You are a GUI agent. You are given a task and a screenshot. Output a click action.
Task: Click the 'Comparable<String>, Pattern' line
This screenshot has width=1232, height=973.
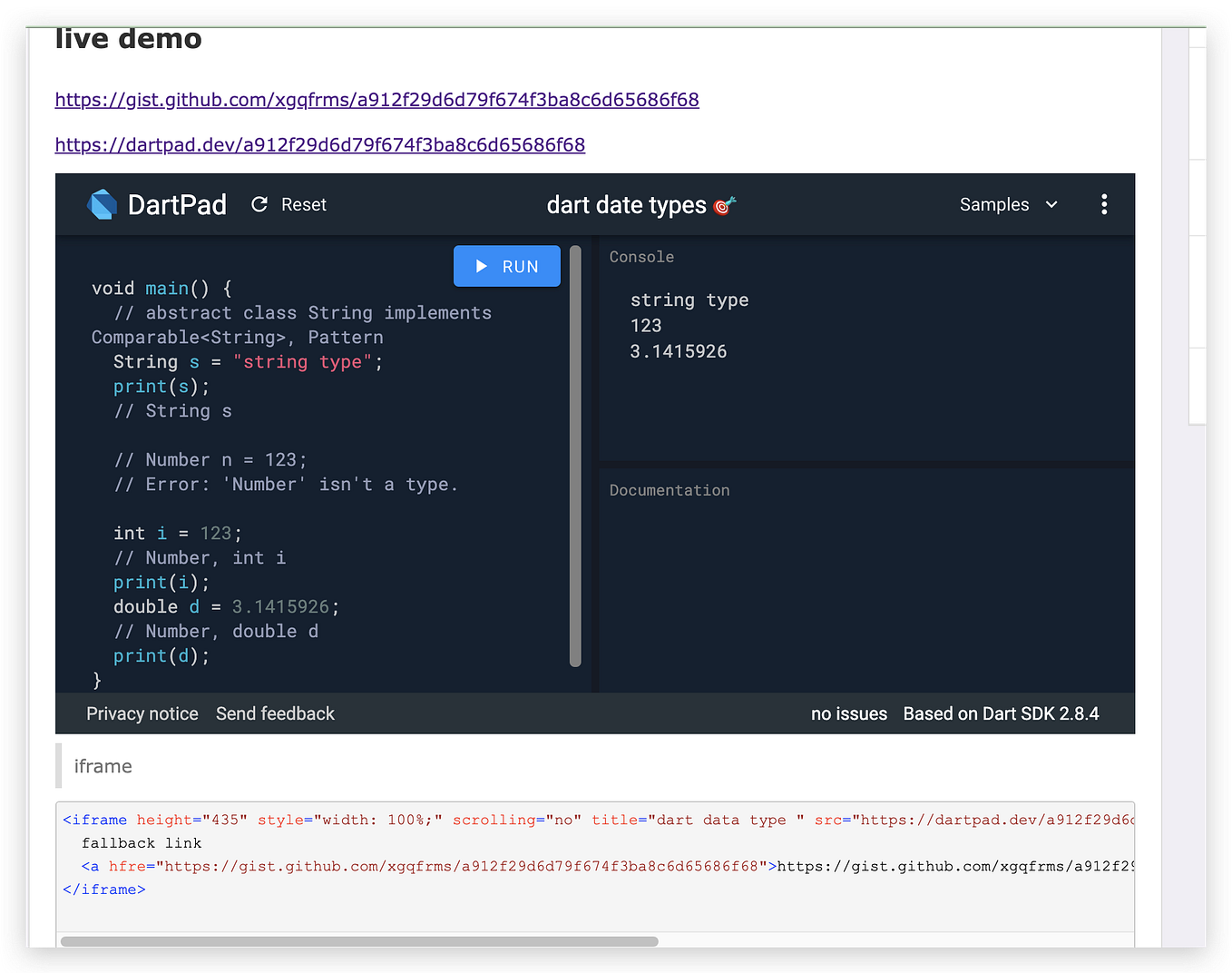pos(238,338)
